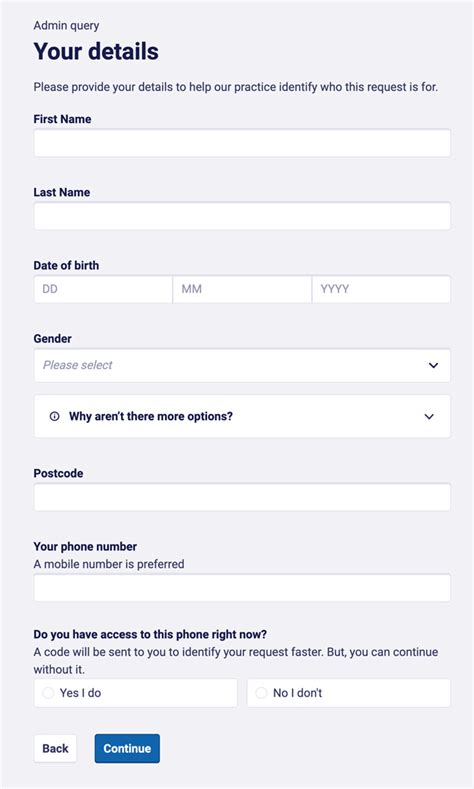Click the Continue button
The width and height of the screenshot is (474, 789).
[x=127, y=748]
